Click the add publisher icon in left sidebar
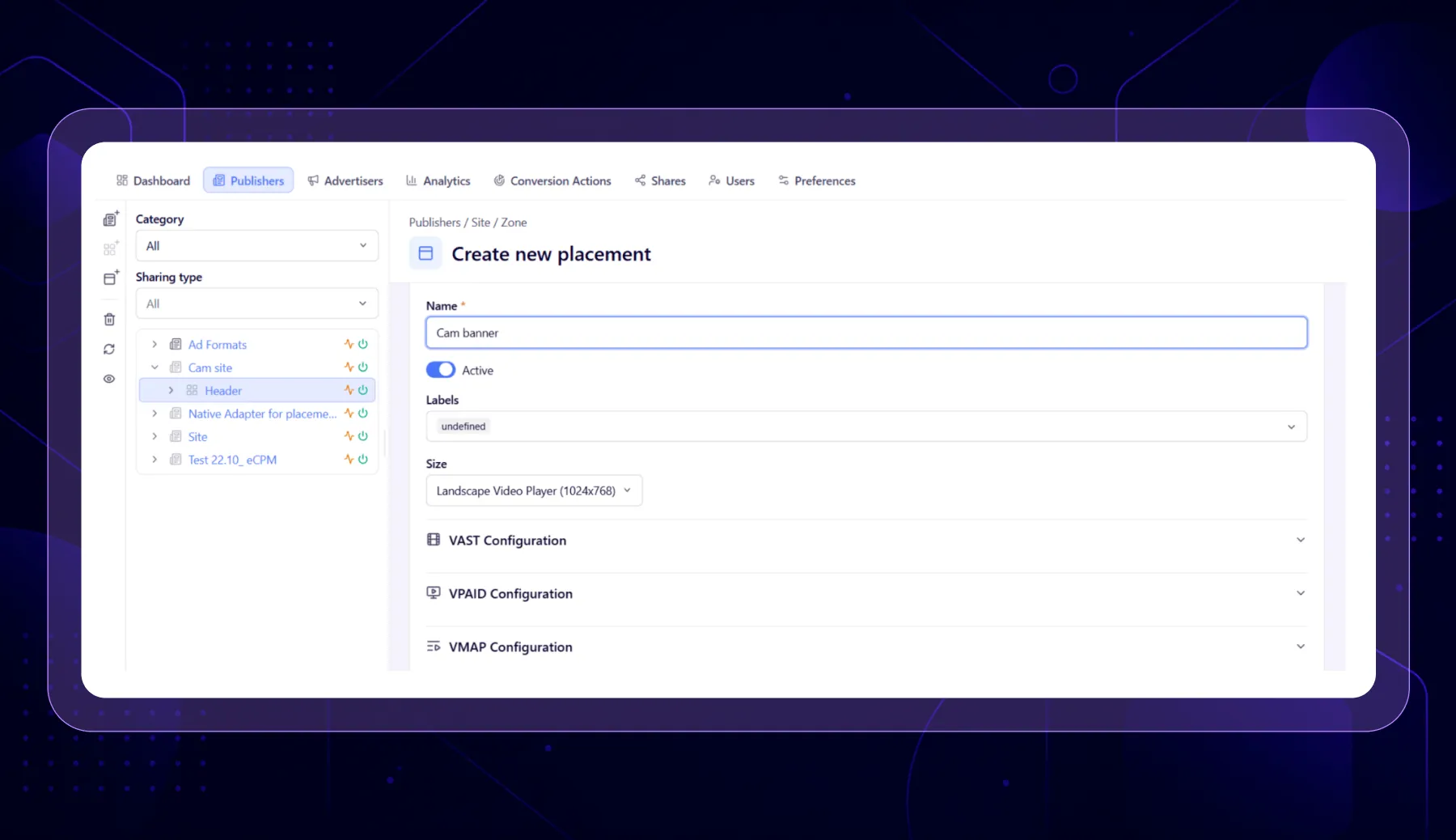 tap(111, 218)
